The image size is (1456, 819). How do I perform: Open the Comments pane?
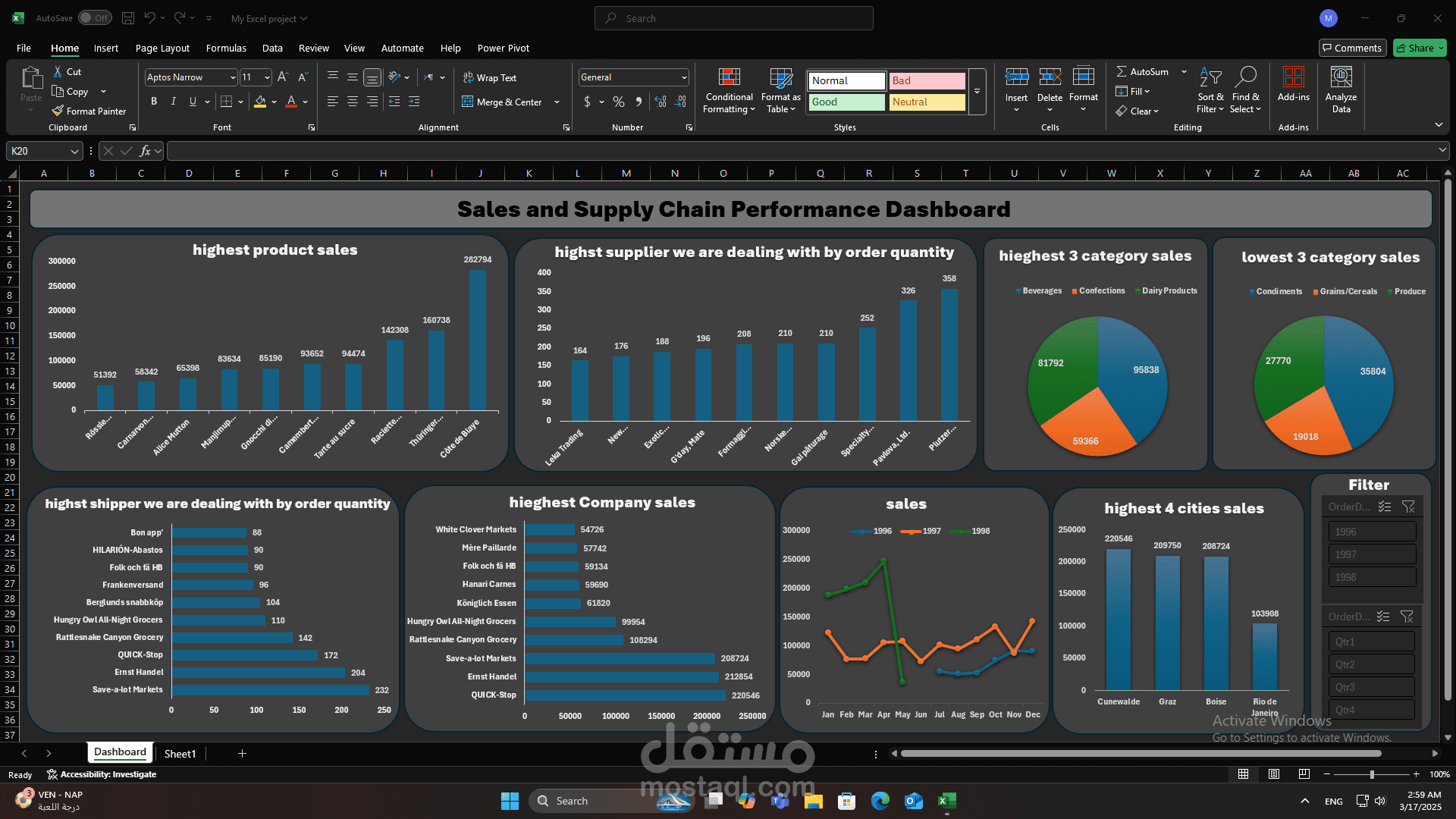[1352, 48]
